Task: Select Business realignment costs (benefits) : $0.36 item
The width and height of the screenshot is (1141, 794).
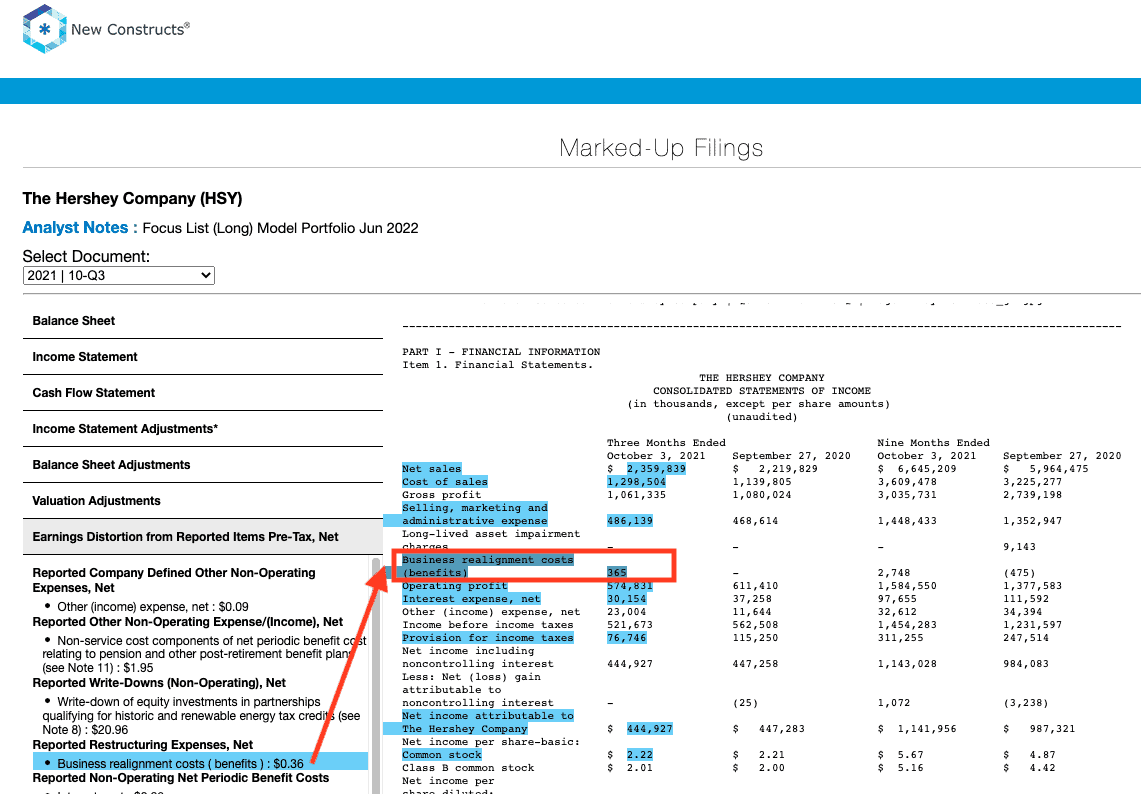Action: 201,763
